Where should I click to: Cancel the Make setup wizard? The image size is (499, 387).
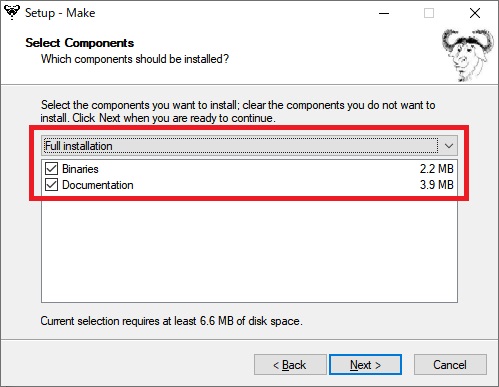coord(450,365)
